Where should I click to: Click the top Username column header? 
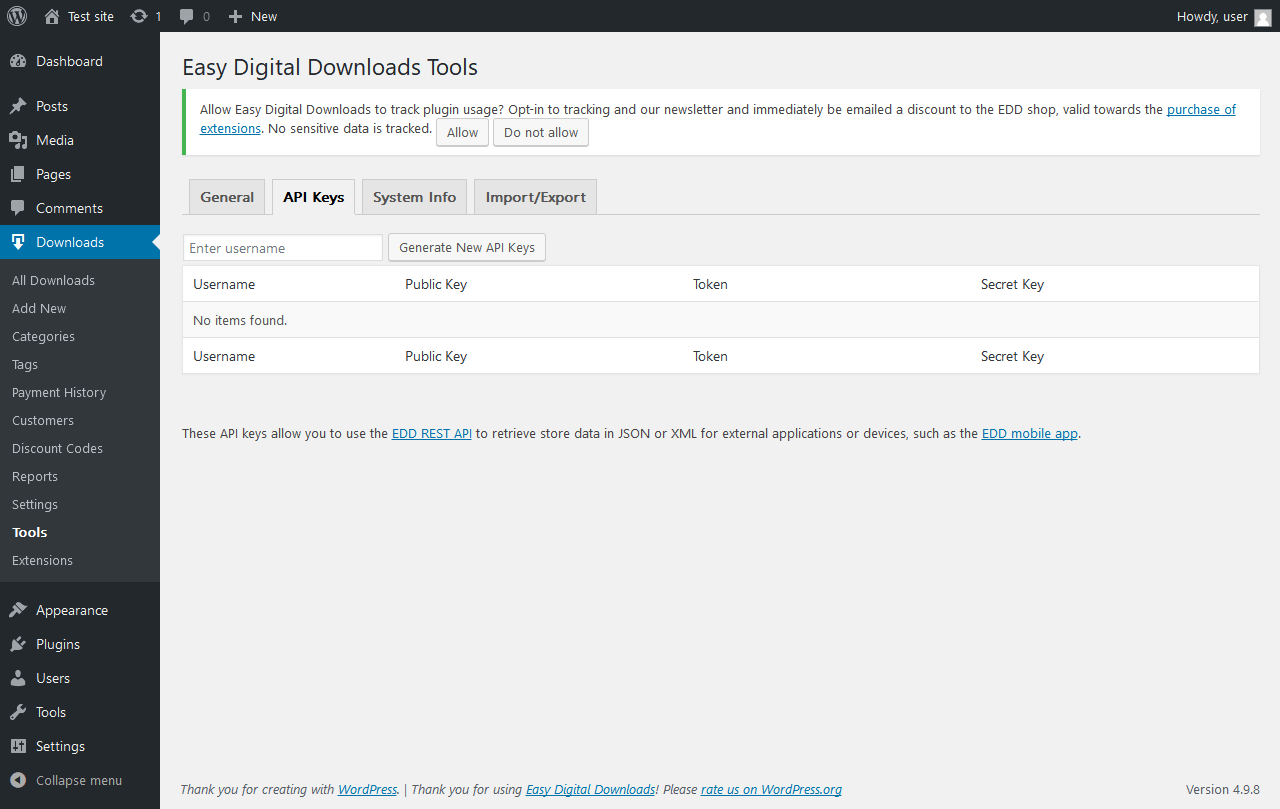pos(224,284)
